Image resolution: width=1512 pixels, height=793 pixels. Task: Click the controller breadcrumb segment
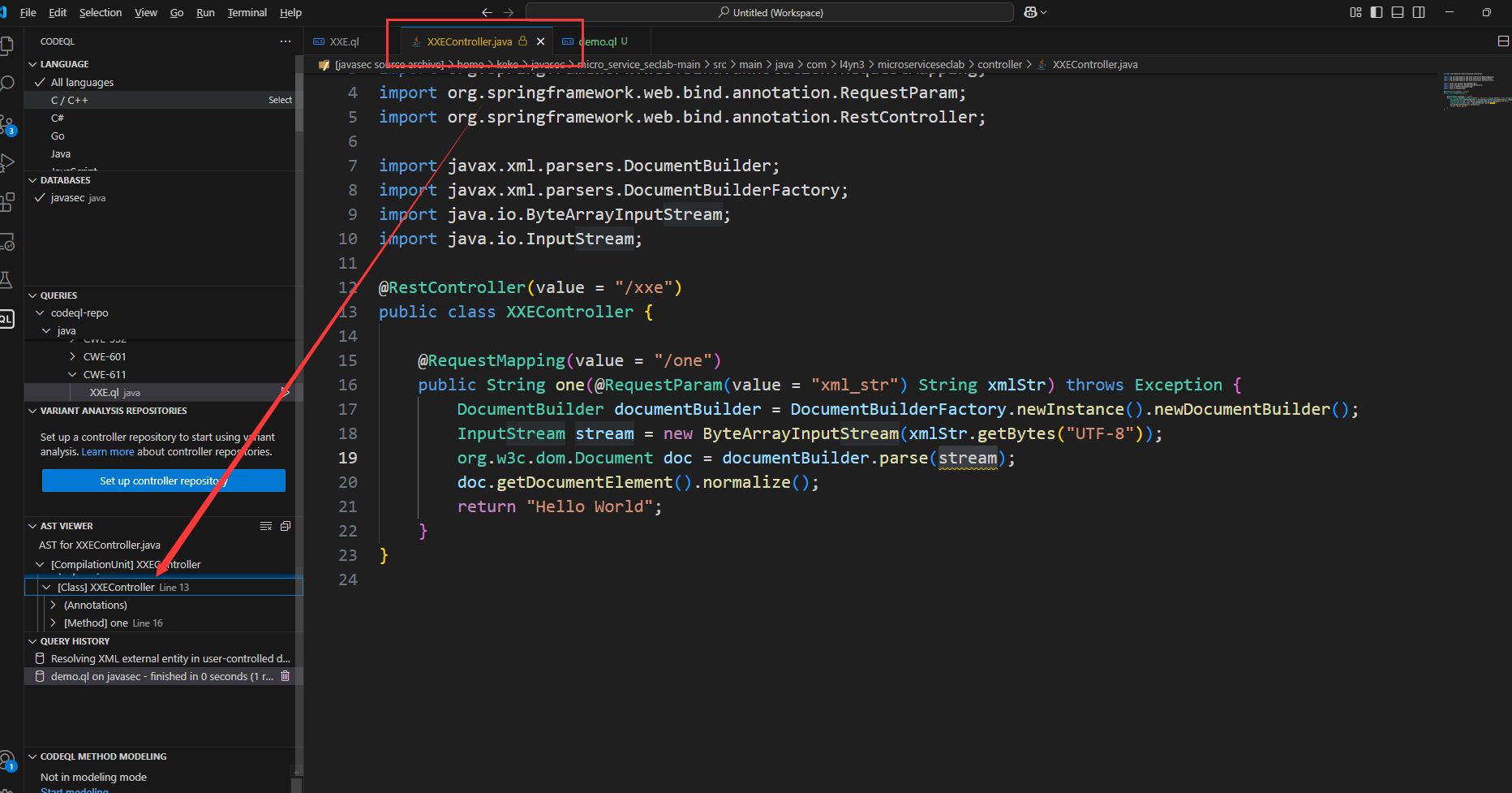(x=999, y=64)
